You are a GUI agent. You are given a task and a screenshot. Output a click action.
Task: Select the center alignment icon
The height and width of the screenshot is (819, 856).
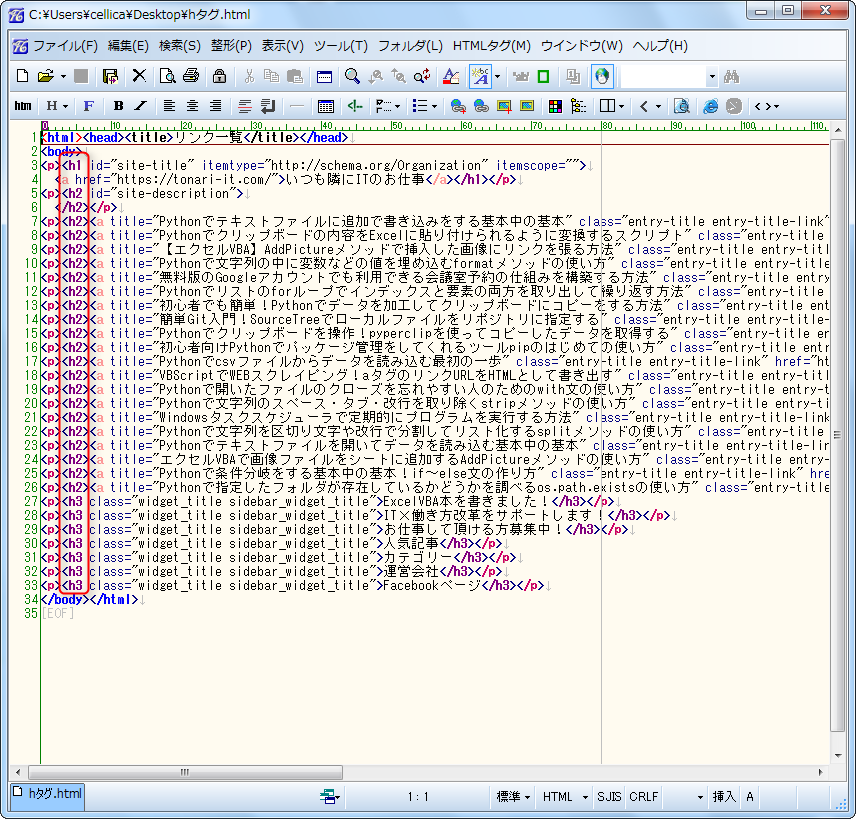[x=192, y=106]
